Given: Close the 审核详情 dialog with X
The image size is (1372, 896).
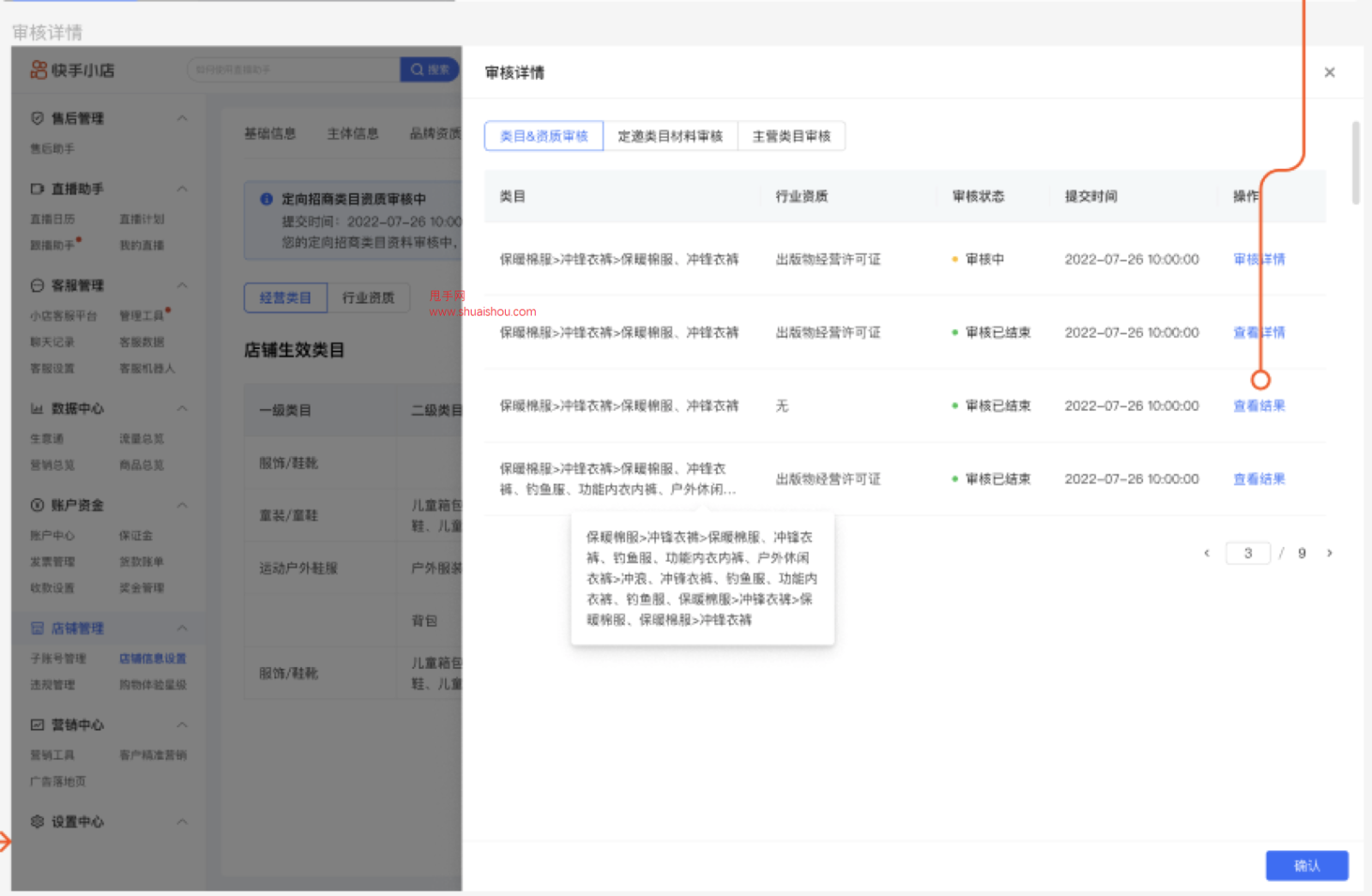Looking at the screenshot, I should click(x=1329, y=73).
